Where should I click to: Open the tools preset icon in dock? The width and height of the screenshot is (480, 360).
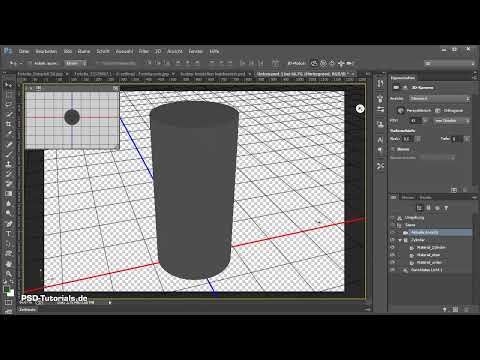click(380, 166)
